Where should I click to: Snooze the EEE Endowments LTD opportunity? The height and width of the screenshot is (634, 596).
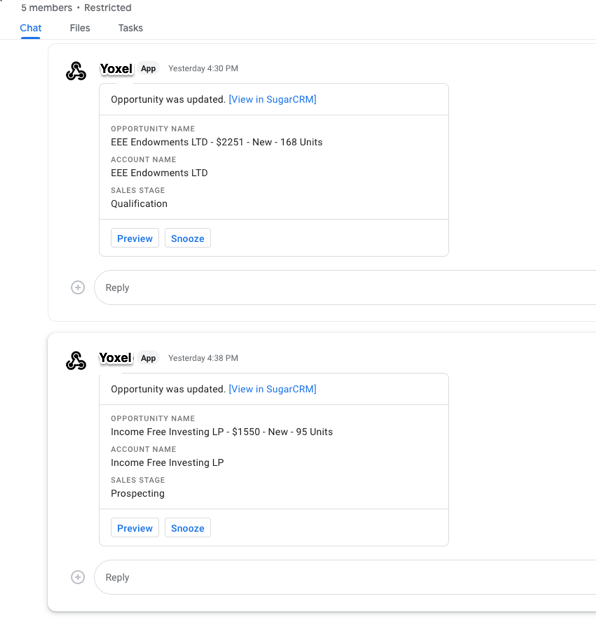(188, 239)
